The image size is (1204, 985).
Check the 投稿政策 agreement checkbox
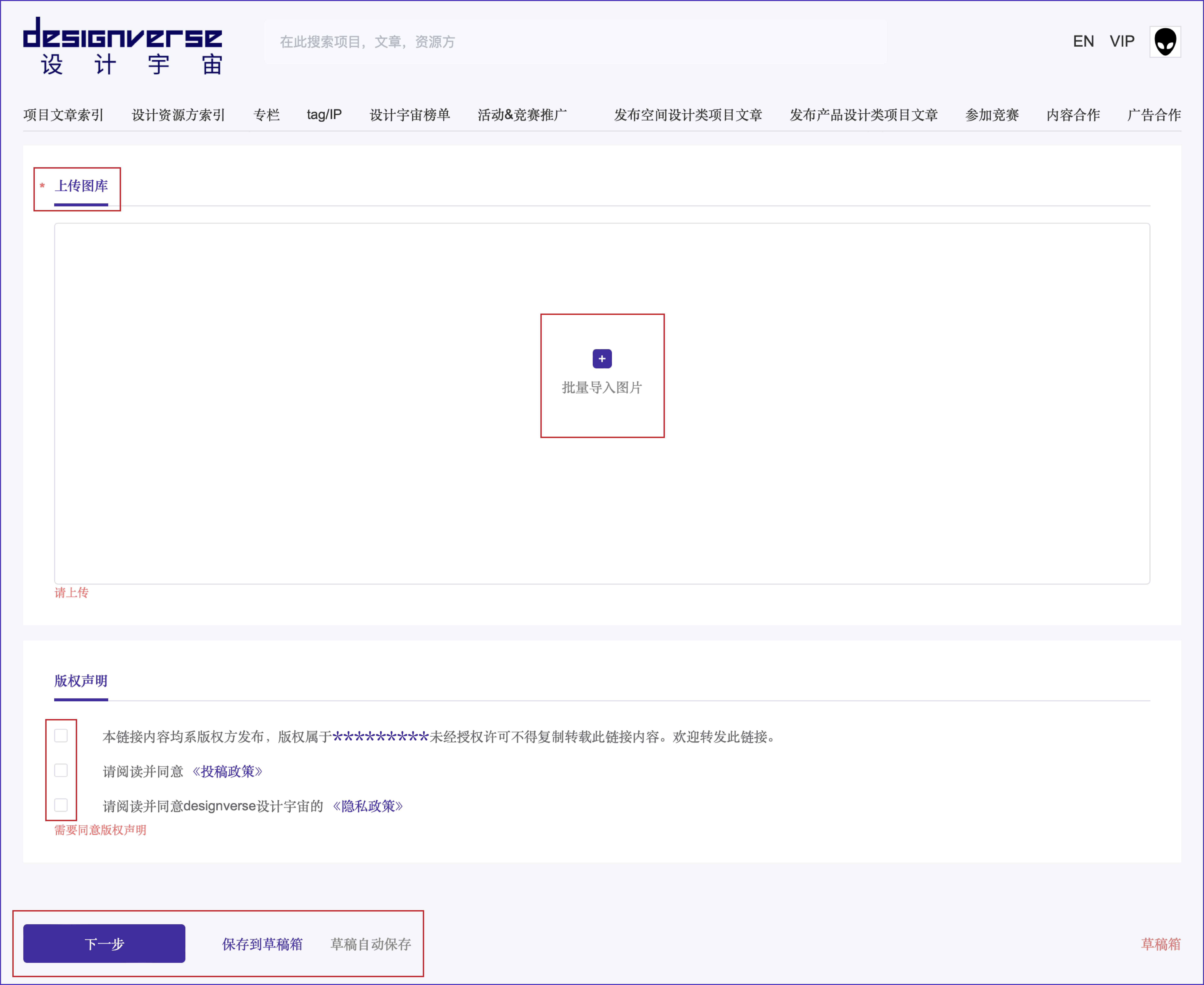pos(61,771)
